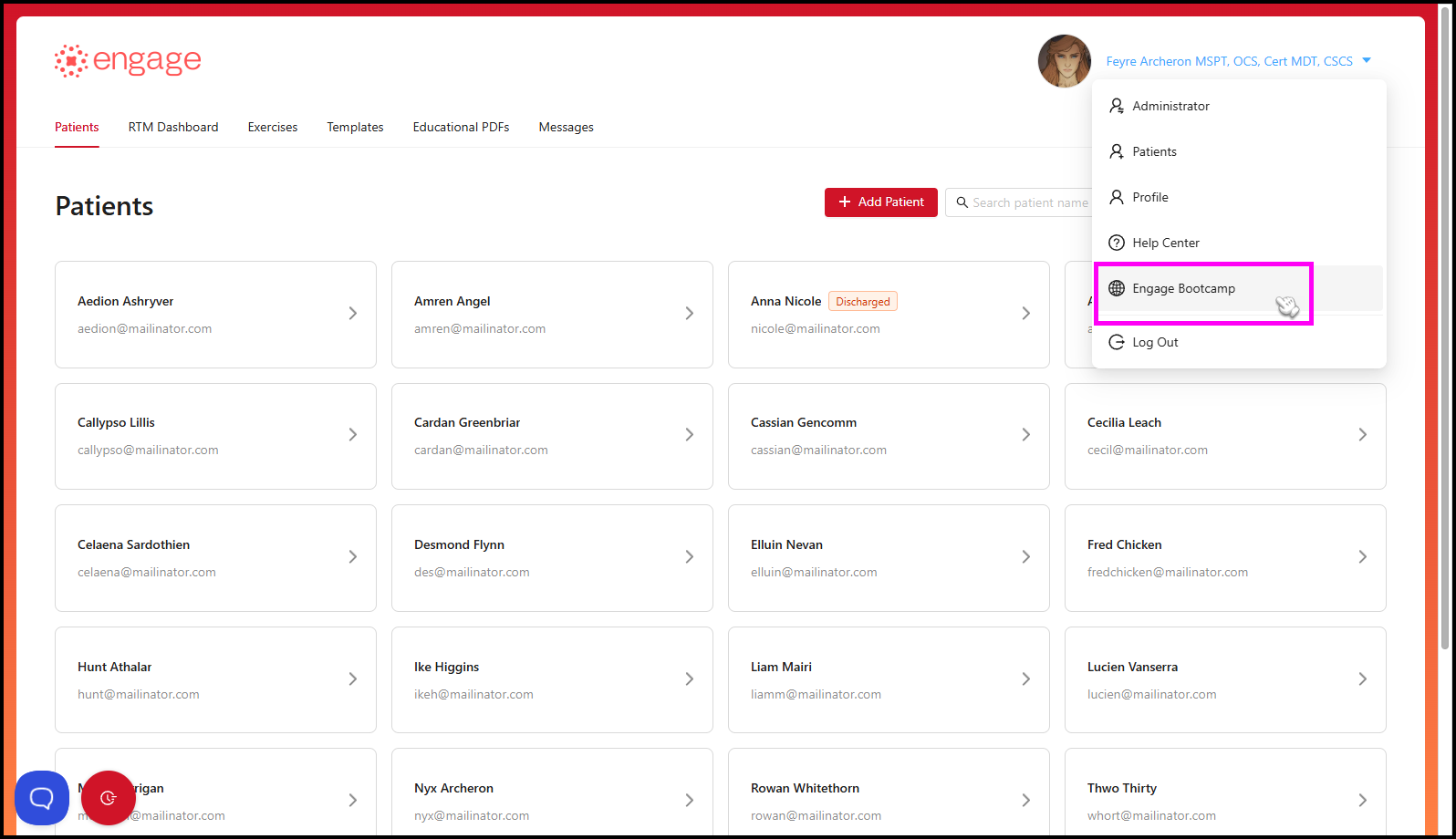Click aedion@mailinator.com email text
The width and height of the screenshot is (1456, 839).
pyautogui.click(x=144, y=328)
